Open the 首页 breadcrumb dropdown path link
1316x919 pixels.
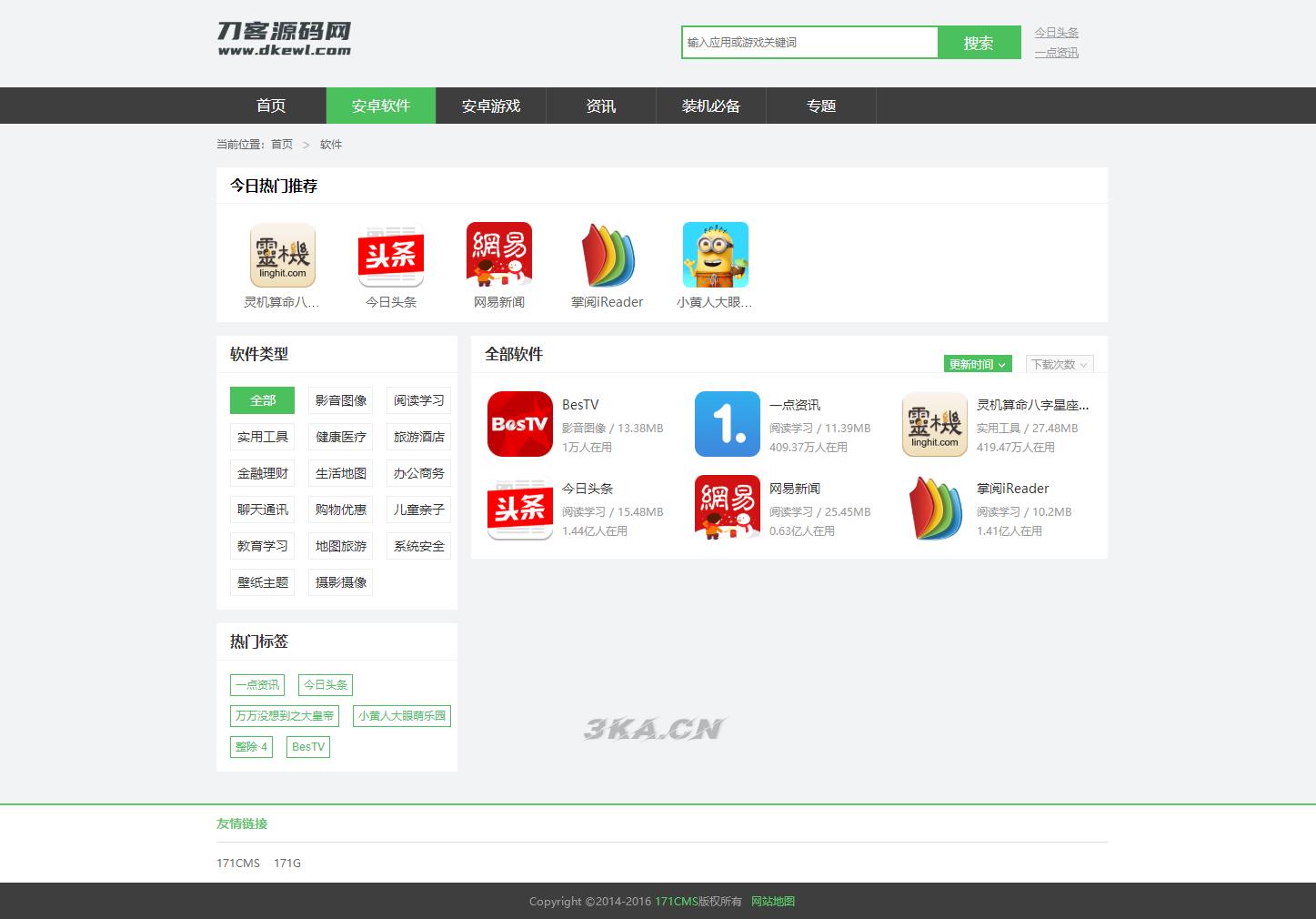(281, 144)
